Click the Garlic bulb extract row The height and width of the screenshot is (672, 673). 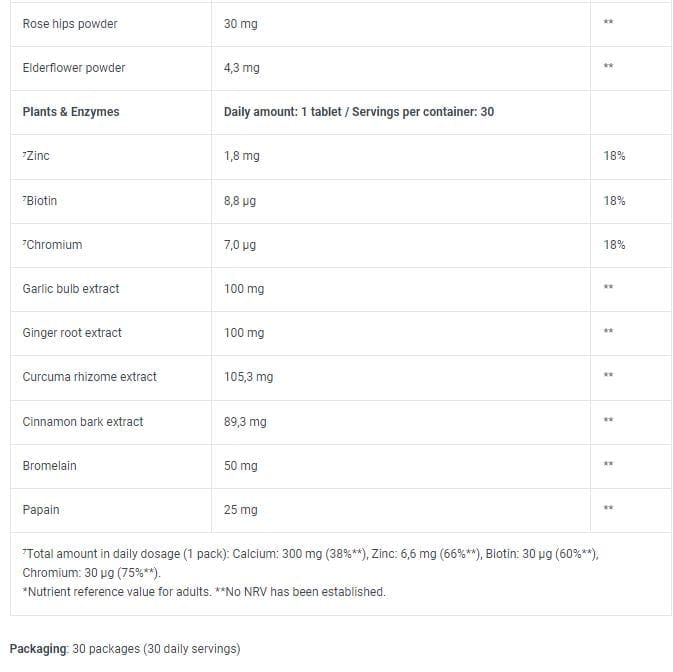(x=70, y=289)
